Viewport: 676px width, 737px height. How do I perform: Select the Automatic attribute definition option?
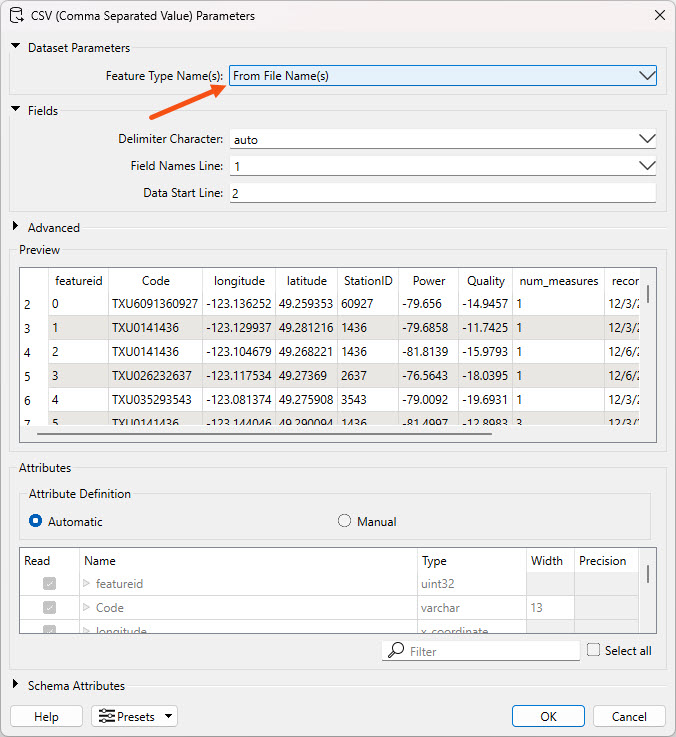tap(35, 521)
